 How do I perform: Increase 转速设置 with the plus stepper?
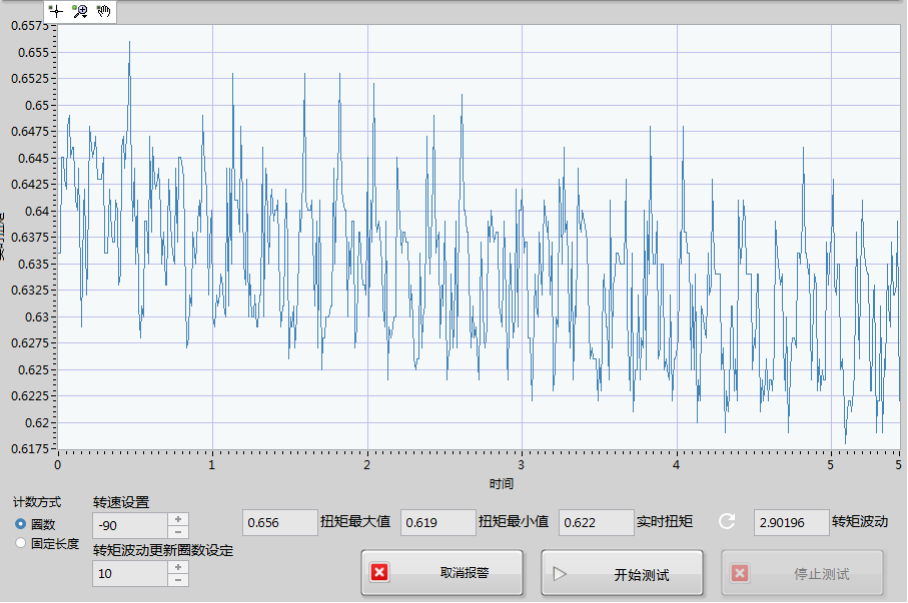click(178, 519)
